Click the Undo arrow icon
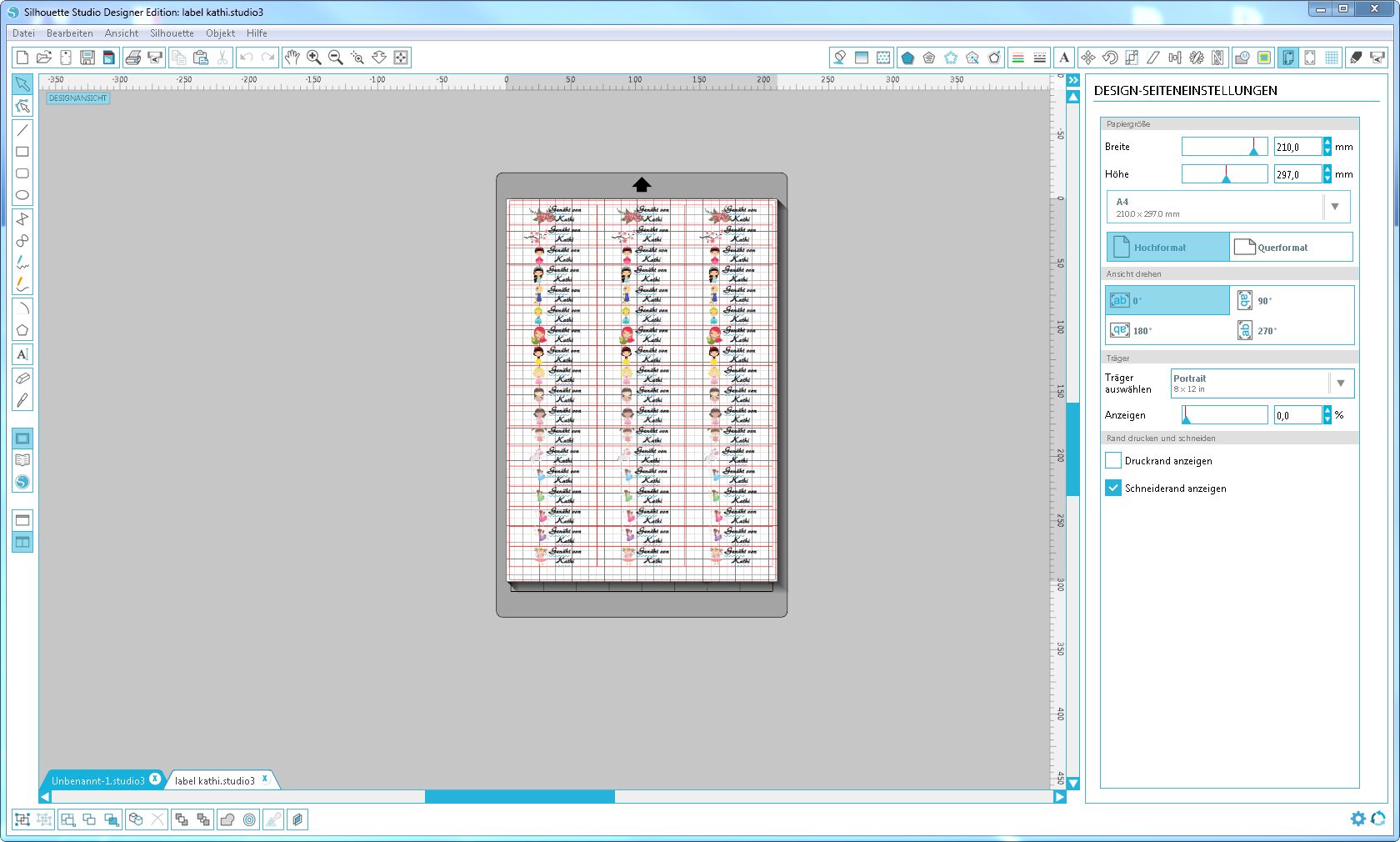 tap(246, 58)
